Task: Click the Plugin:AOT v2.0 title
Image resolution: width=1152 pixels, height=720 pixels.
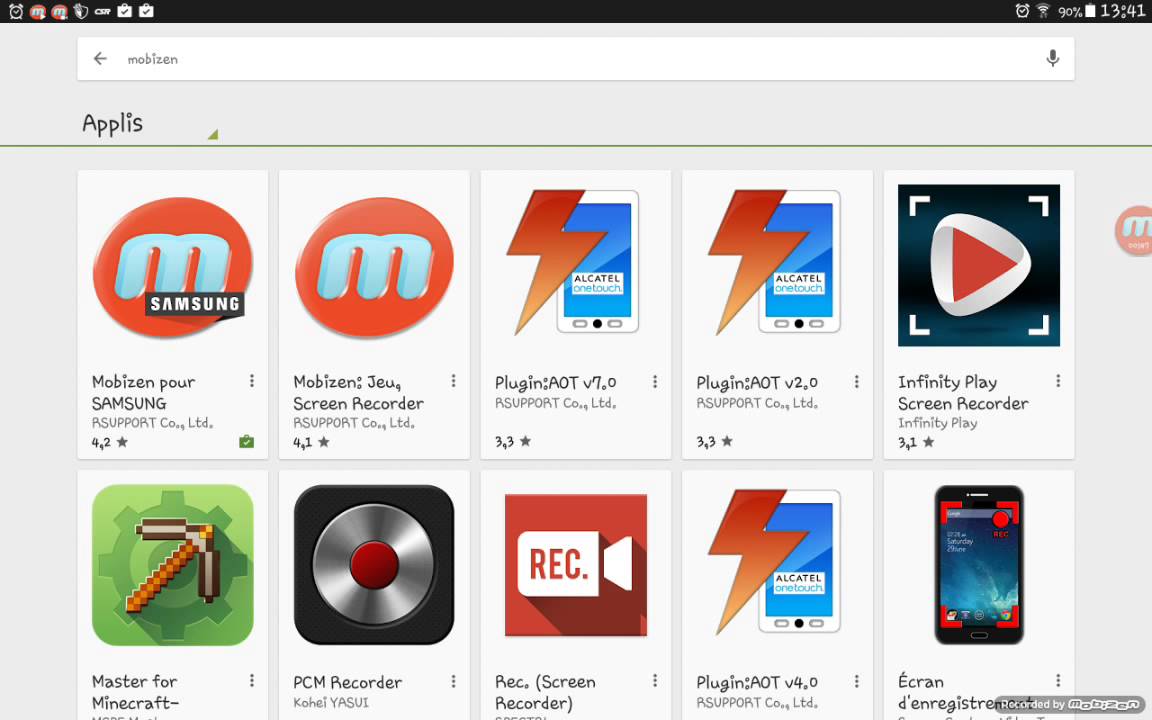Action: pos(757,383)
